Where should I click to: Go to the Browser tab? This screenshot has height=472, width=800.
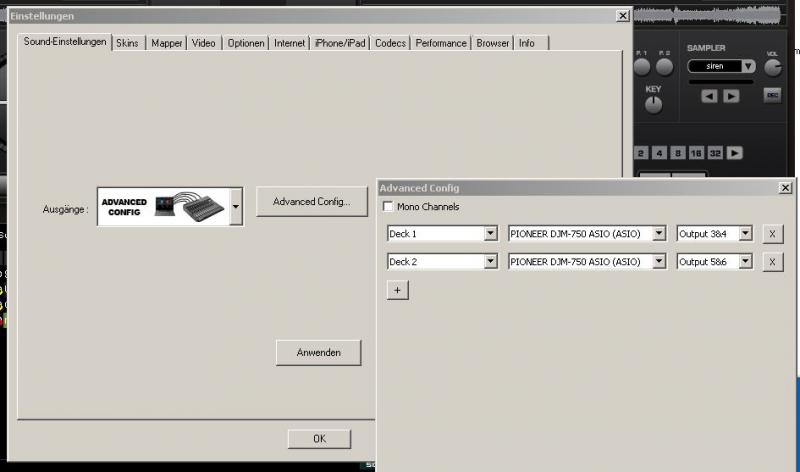point(493,43)
